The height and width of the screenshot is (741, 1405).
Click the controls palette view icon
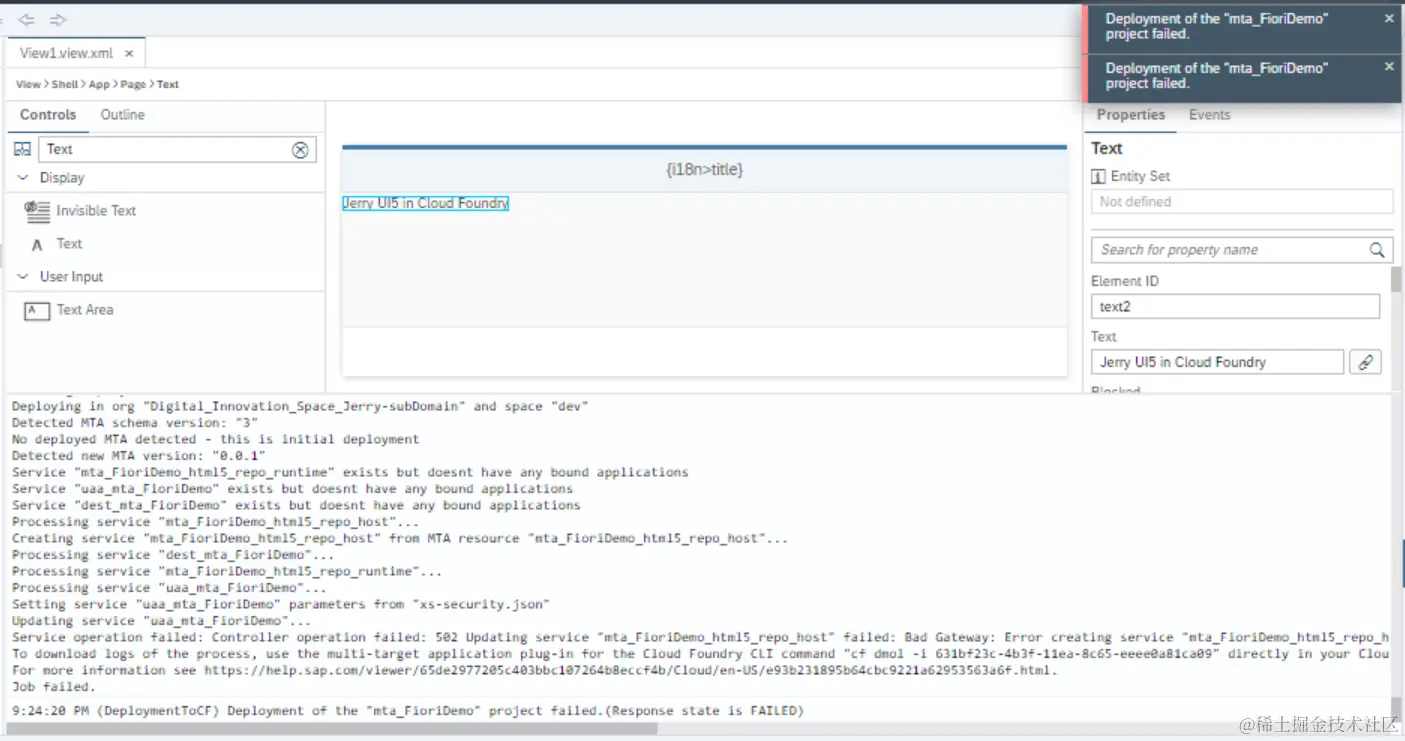(22, 149)
